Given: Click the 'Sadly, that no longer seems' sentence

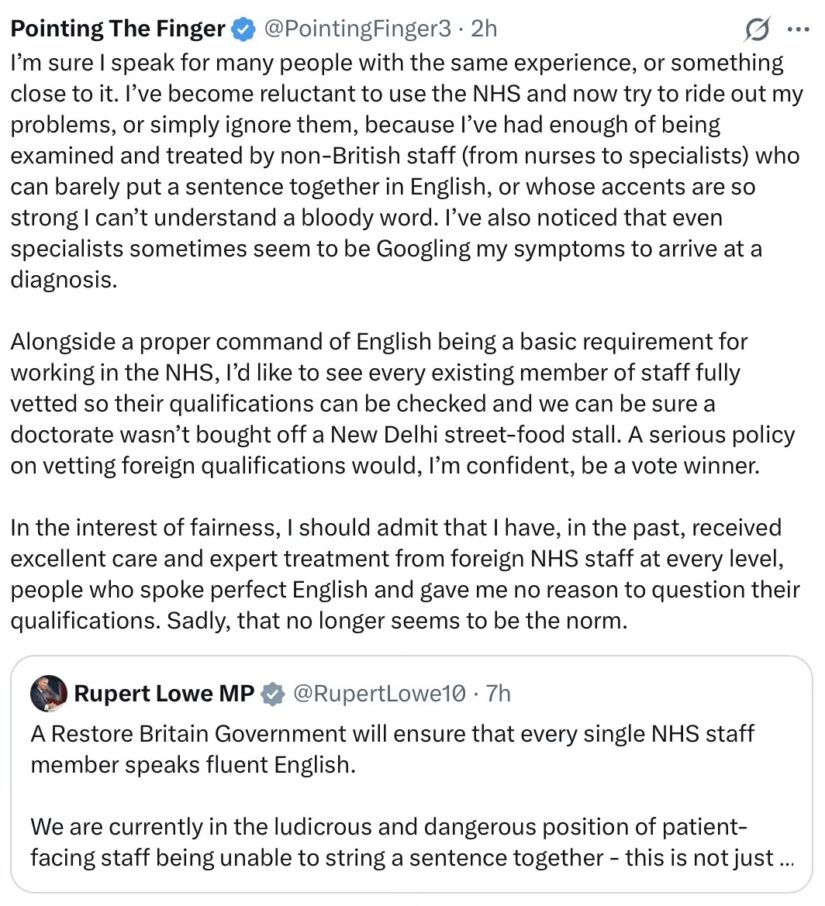Looking at the screenshot, I should click(x=397, y=621).
